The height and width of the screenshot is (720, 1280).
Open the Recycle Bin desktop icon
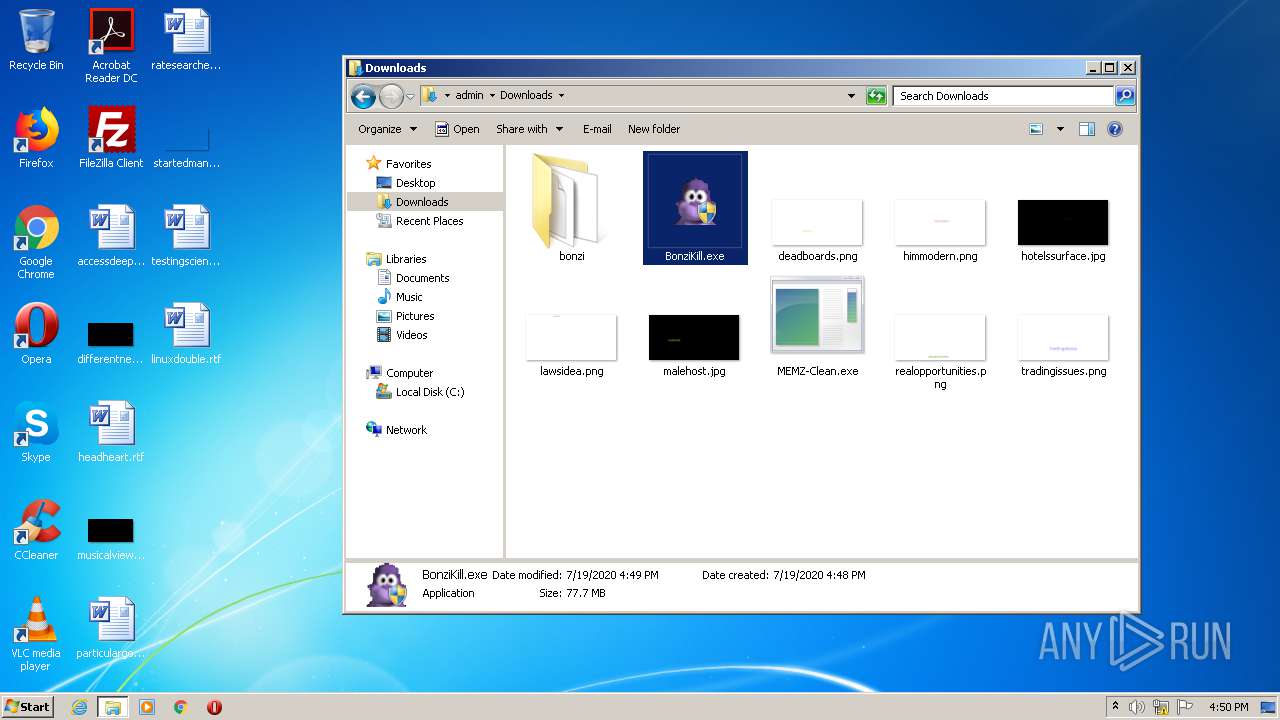pyautogui.click(x=36, y=40)
